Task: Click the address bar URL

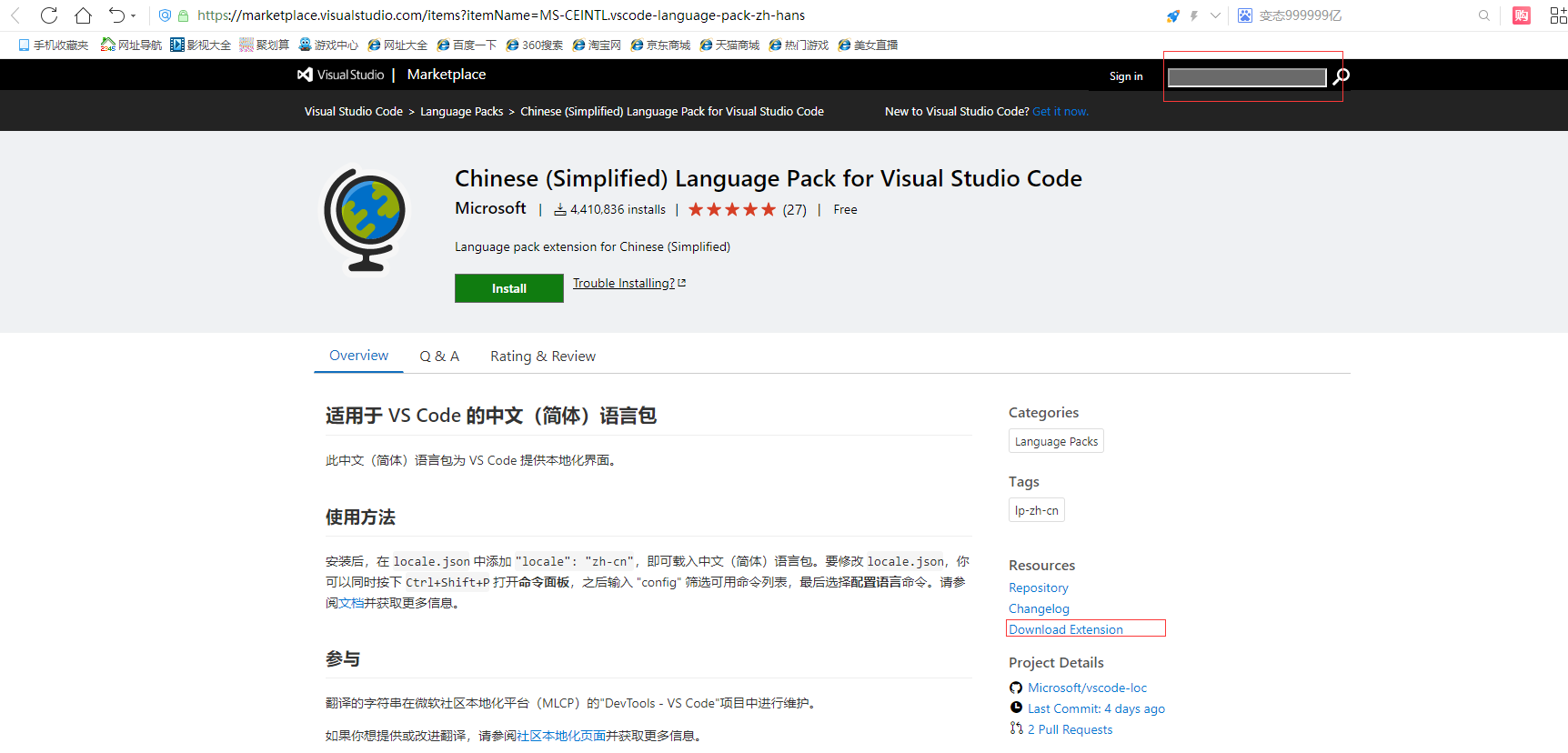Action: point(501,15)
